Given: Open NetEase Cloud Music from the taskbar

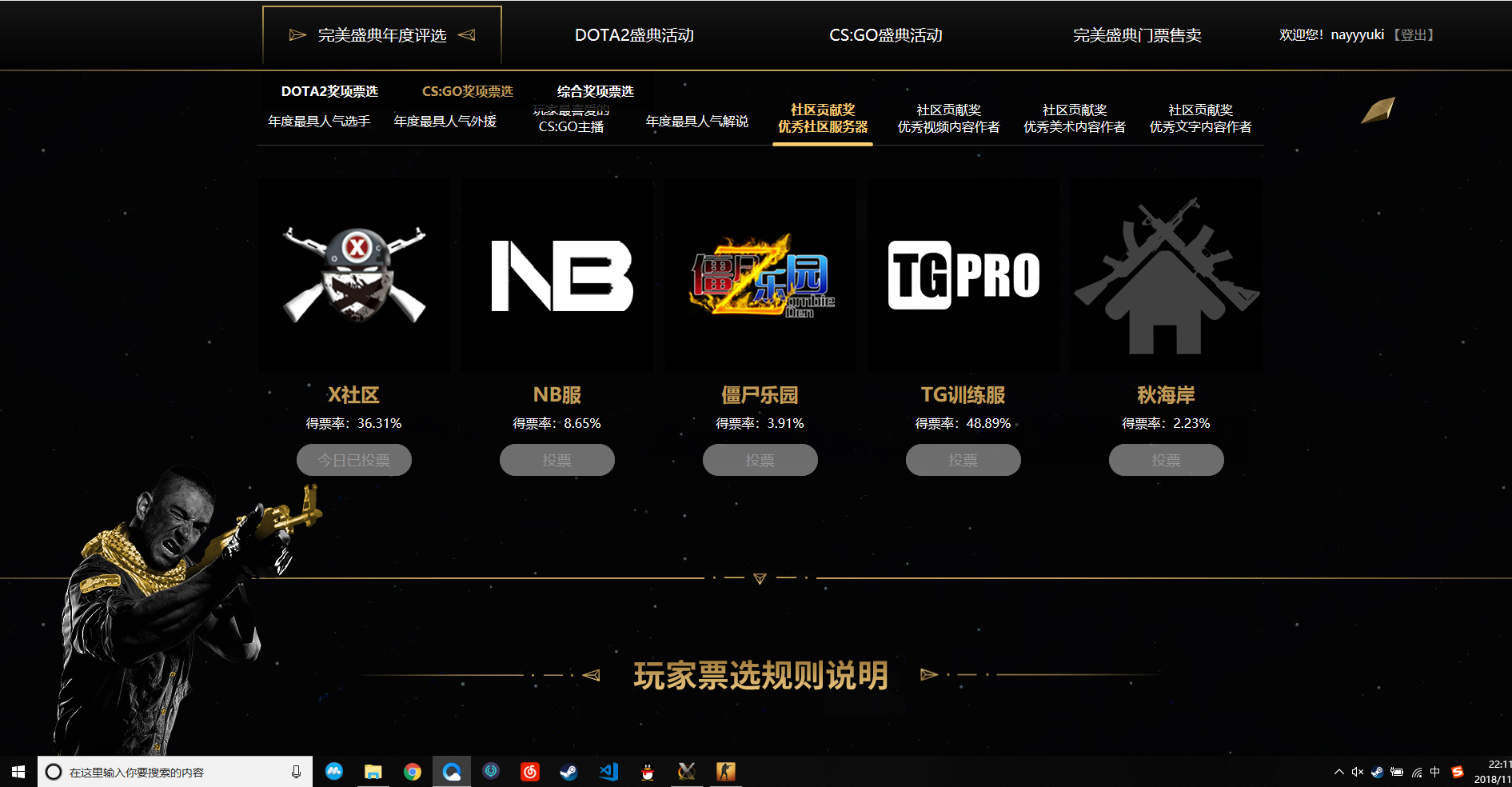Looking at the screenshot, I should click(530, 772).
